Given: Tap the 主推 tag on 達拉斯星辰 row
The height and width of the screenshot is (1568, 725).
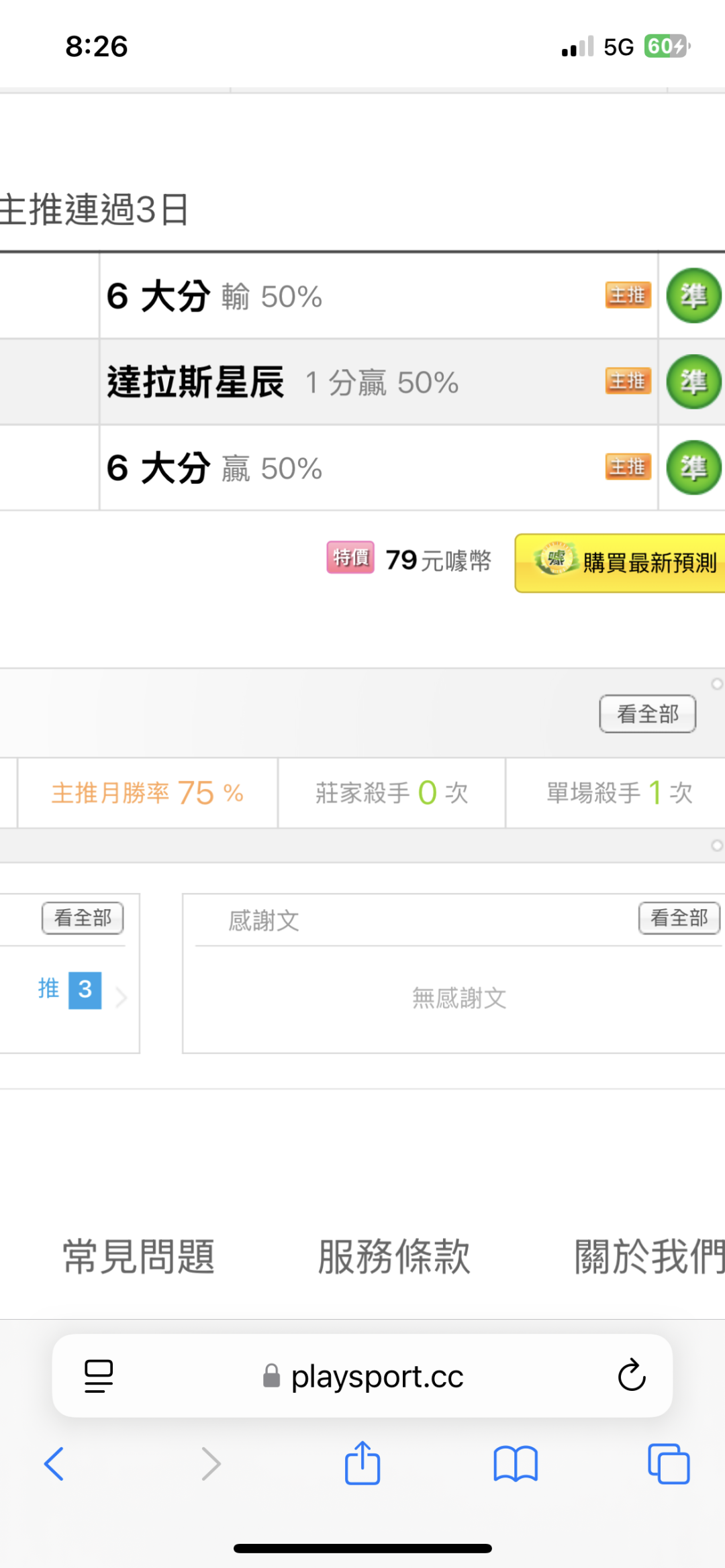Looking at the screenshot, I should (628, 381).
